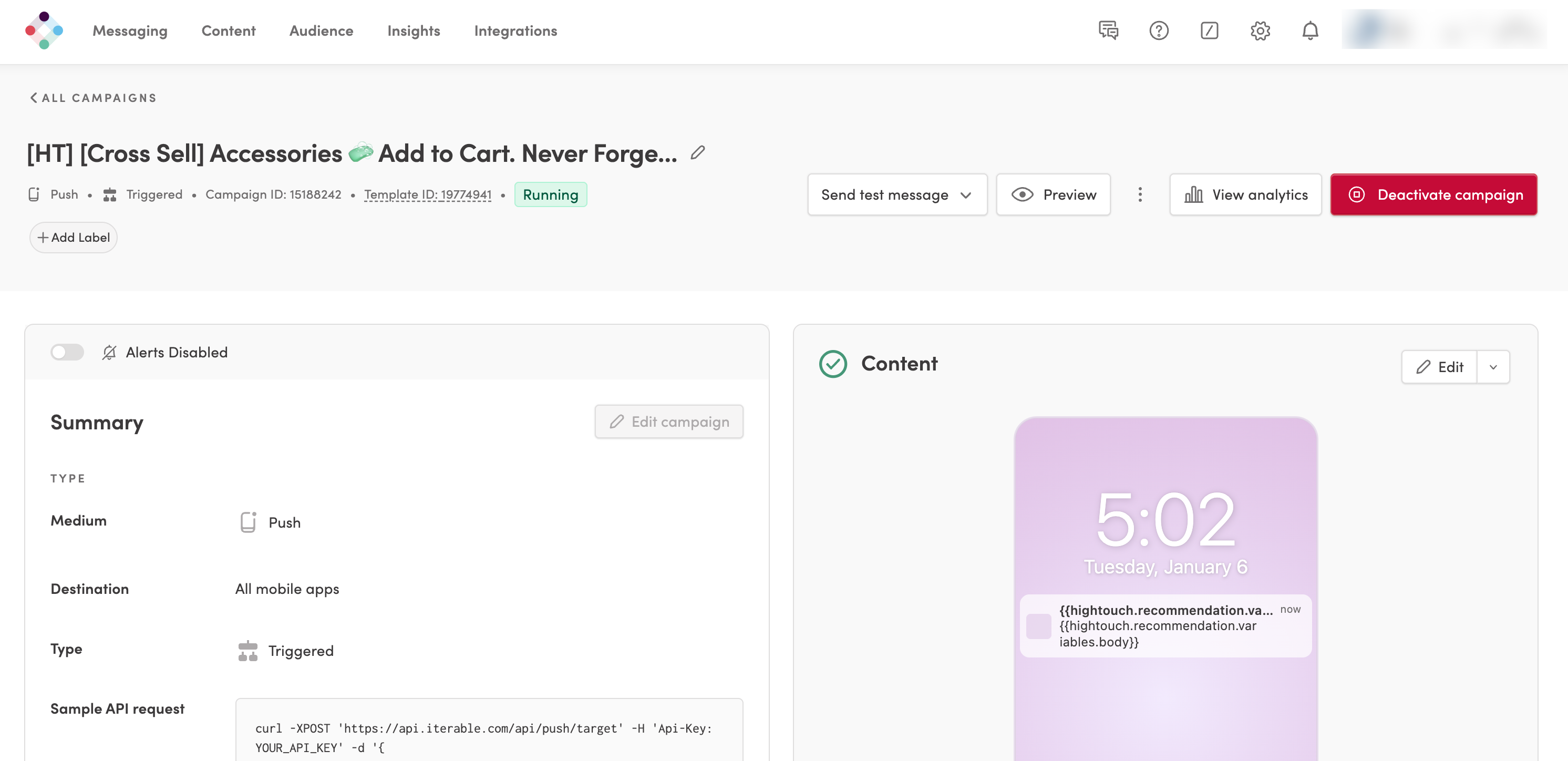The width and height of the screenshot is (1568, 761).
Task: Edit campaign name with pencil icon
Action: point(698,153)
